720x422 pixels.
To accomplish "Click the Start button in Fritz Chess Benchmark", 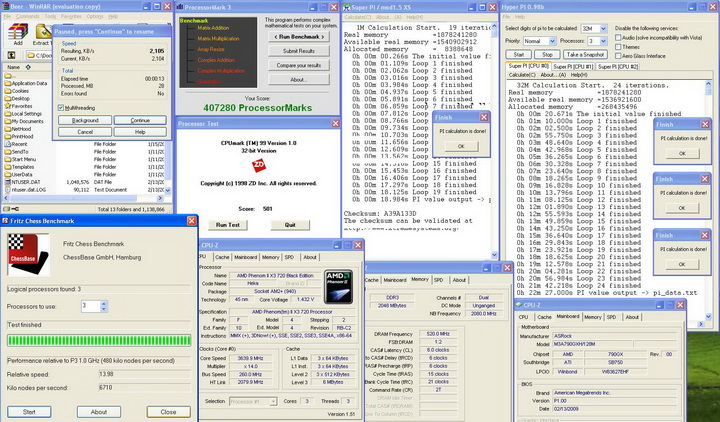I will (29, 412).
